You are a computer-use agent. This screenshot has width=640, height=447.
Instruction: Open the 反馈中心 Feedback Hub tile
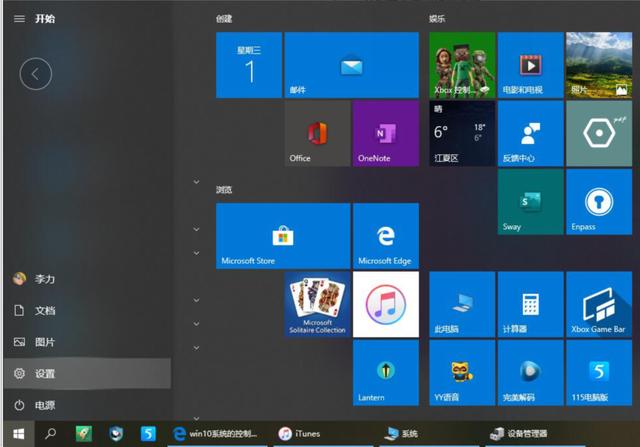pyautogui.click(x=531, y=133)
